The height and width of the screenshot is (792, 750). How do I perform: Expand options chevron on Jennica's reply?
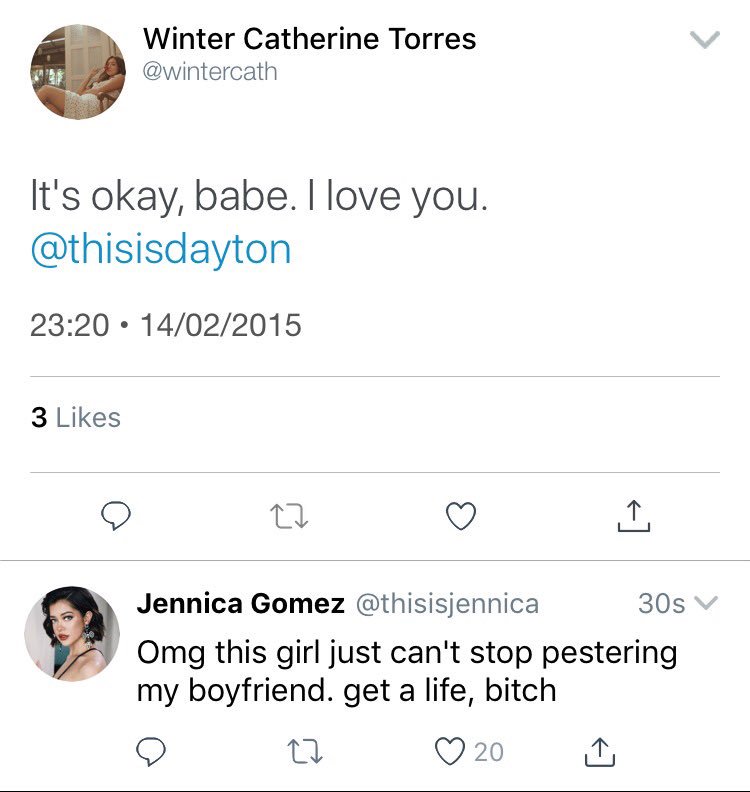[706, 603]
